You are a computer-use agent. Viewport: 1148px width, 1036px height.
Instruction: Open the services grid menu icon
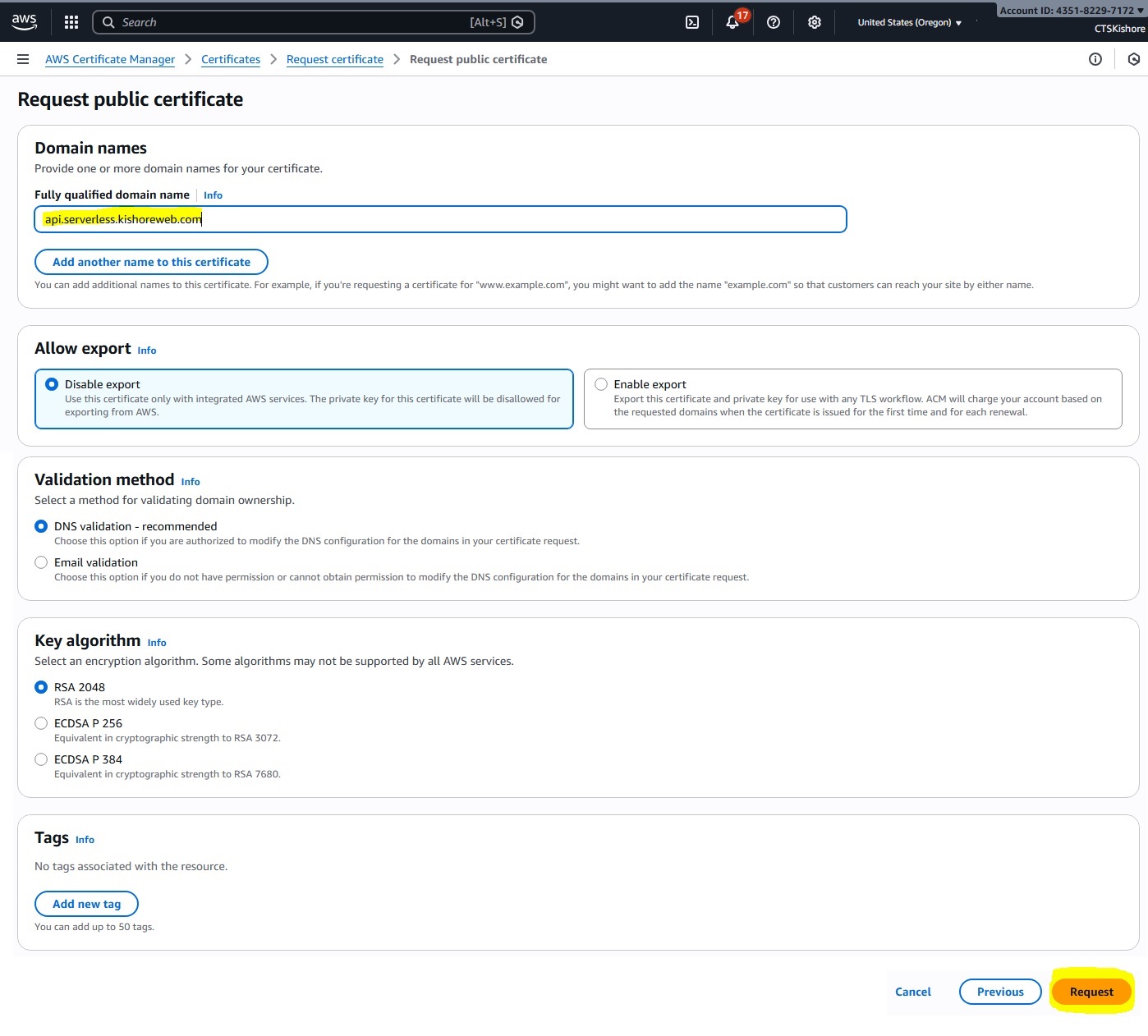tap(71, 22)
